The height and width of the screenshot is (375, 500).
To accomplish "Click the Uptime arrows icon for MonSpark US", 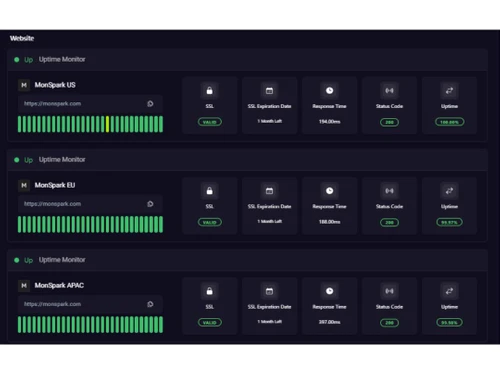I will [x=449, y=91].
